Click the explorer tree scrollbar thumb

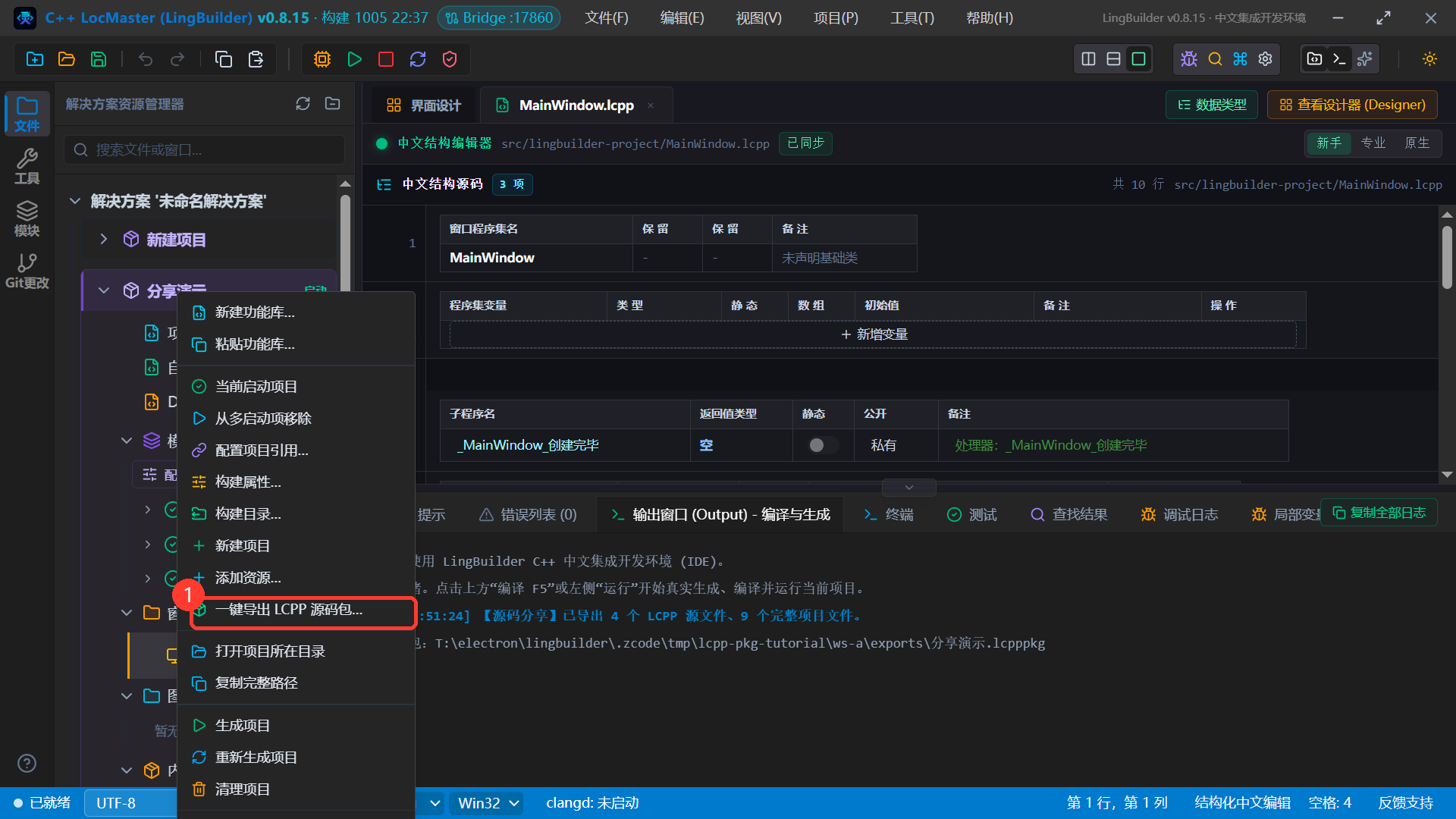coord(345,243)
